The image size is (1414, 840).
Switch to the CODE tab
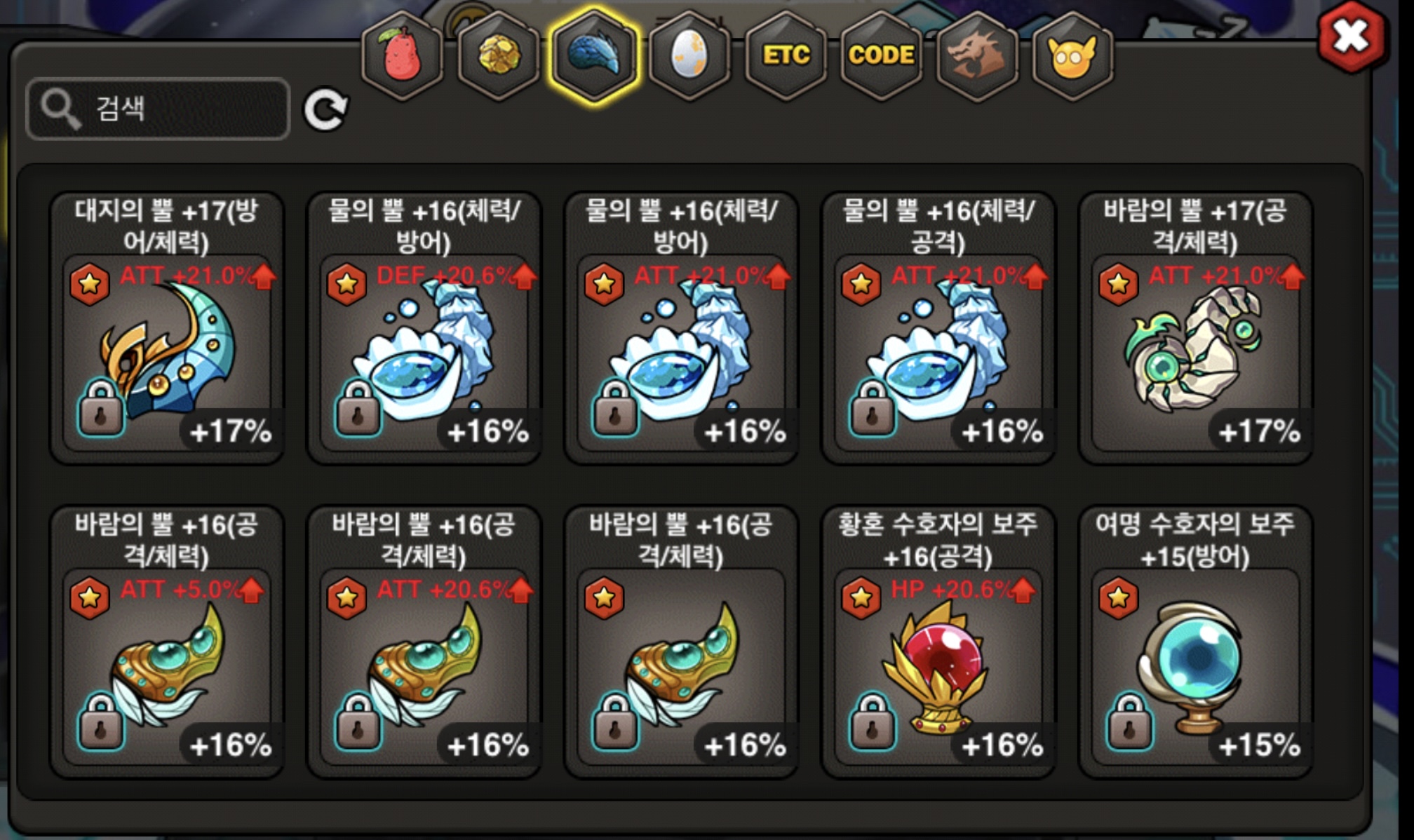pyautogui.click(x=881, y=55)
